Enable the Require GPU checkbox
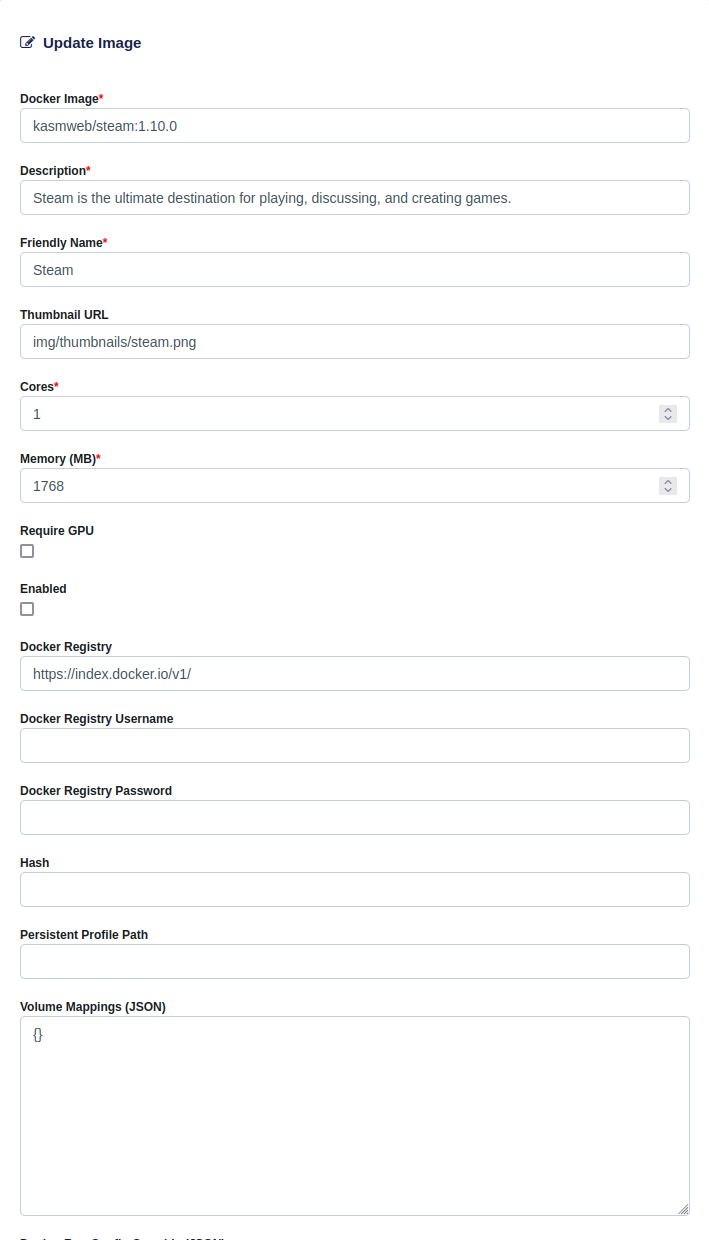This screenshot has height=1240, width=709. coord(27,551)
